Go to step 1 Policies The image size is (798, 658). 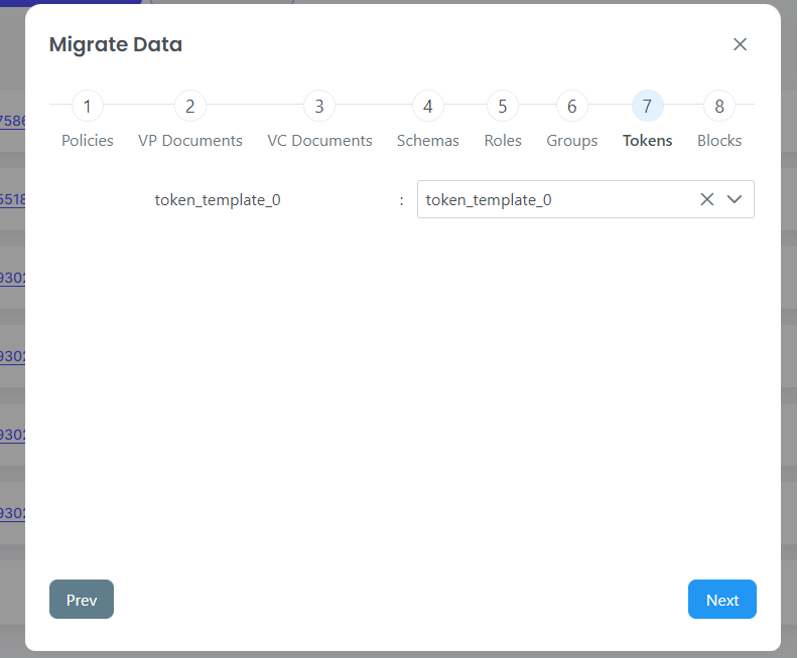[87, 106]
